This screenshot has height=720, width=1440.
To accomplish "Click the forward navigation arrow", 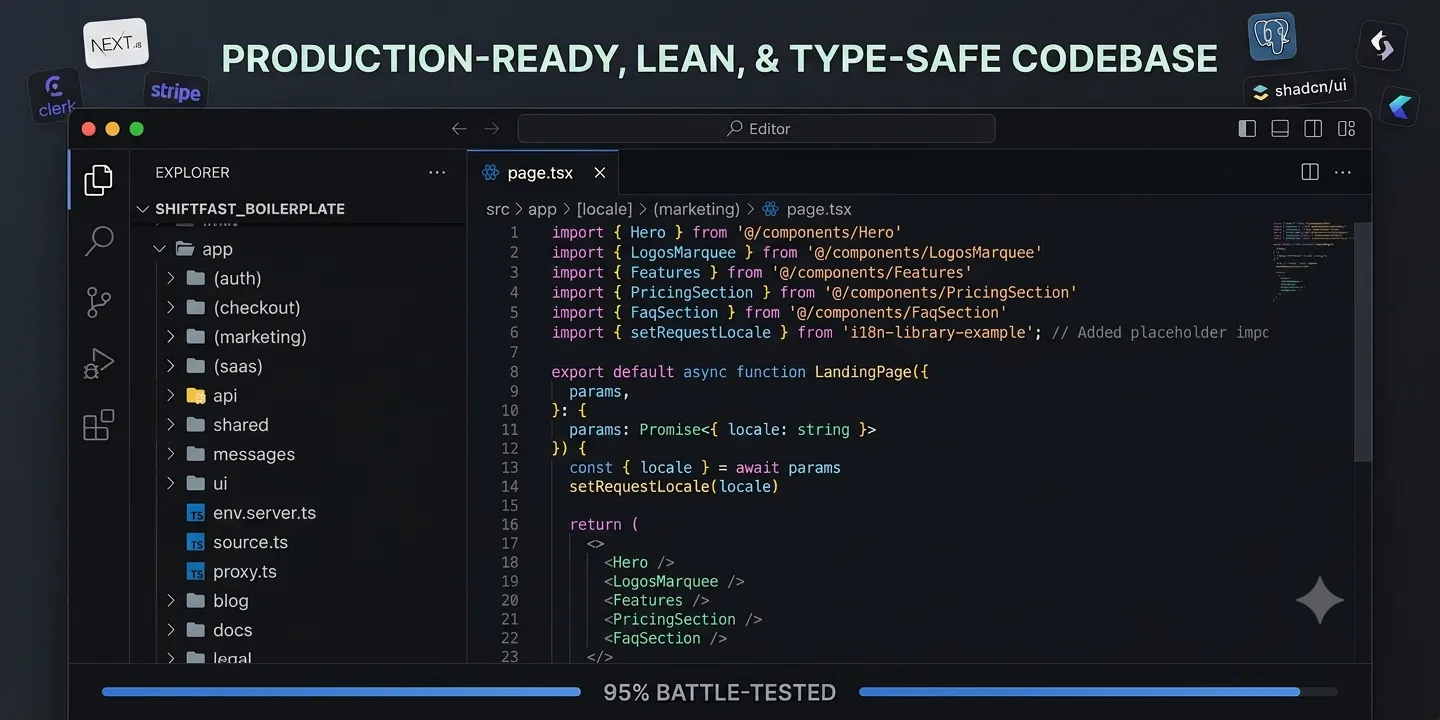I will click(x=491, y=128).
